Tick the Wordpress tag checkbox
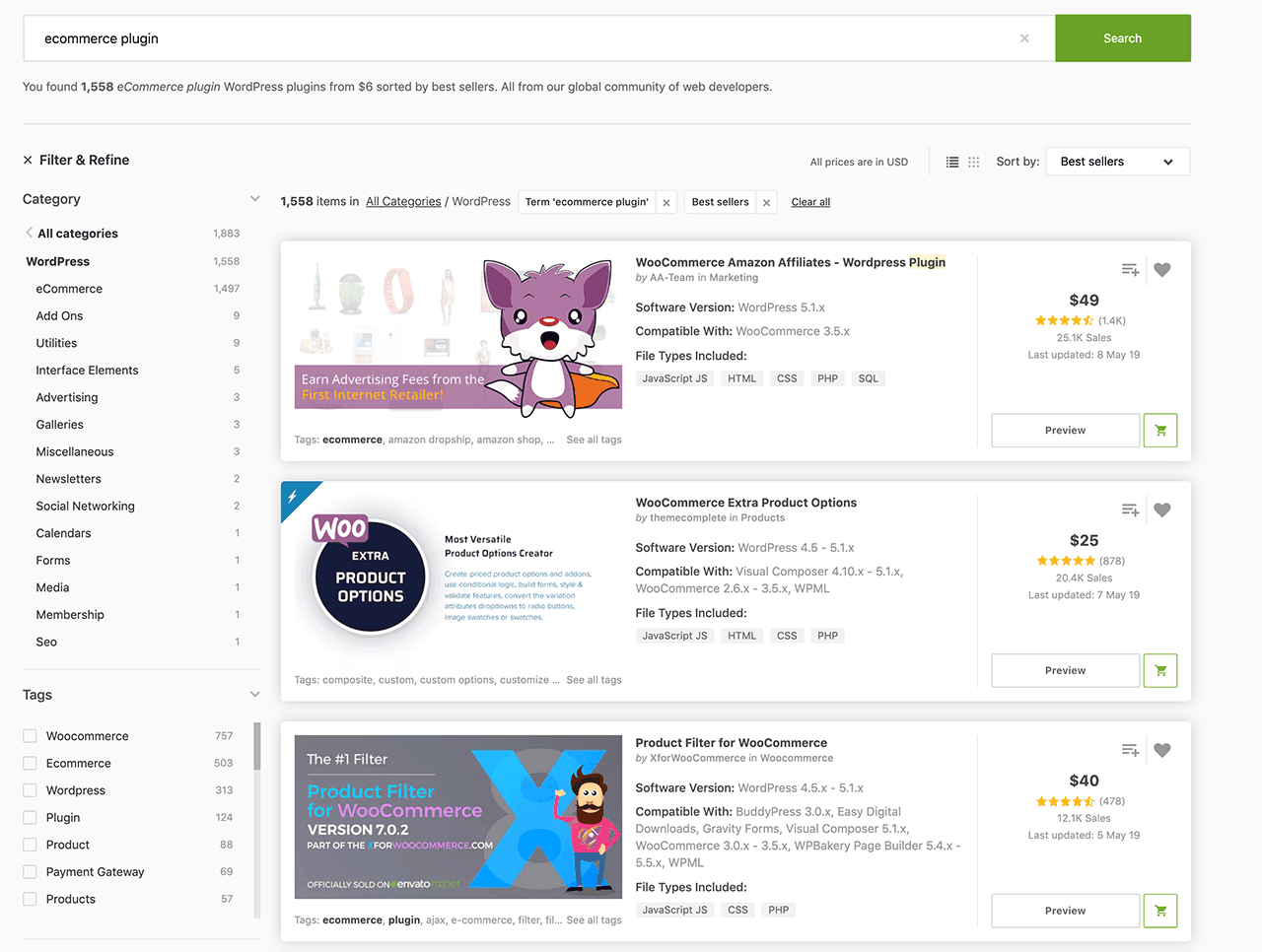This screenshot has width=1262, height=952. point(30,790)
